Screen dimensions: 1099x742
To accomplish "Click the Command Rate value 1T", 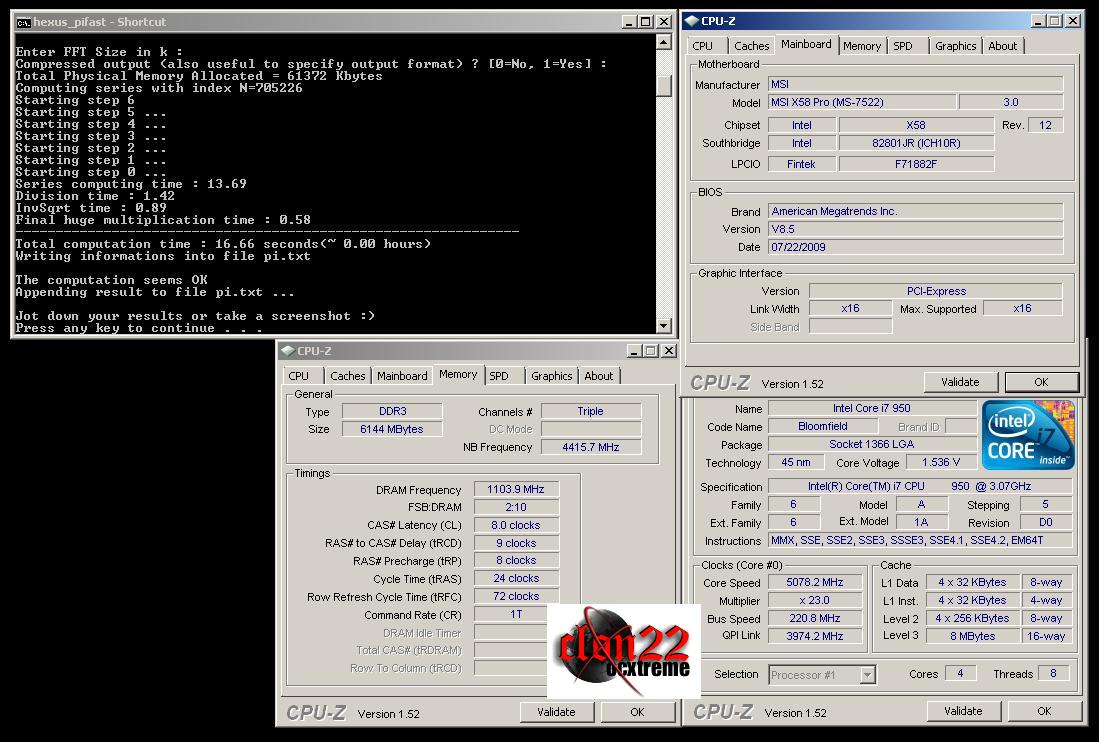I will (516, 614).
